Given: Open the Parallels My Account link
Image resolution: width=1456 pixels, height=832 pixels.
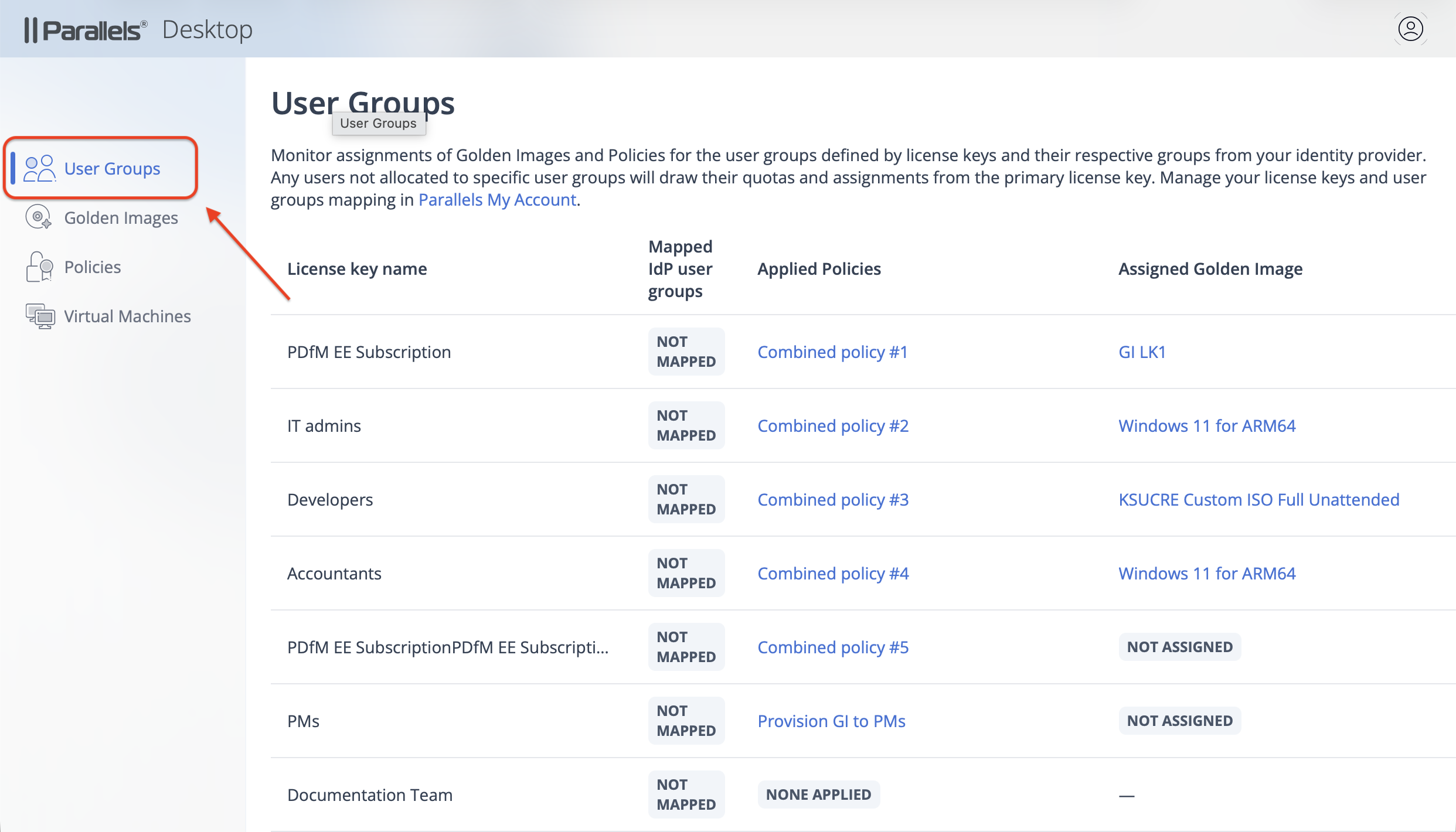Looking at the screenshot, I should [x=497, y=200].
